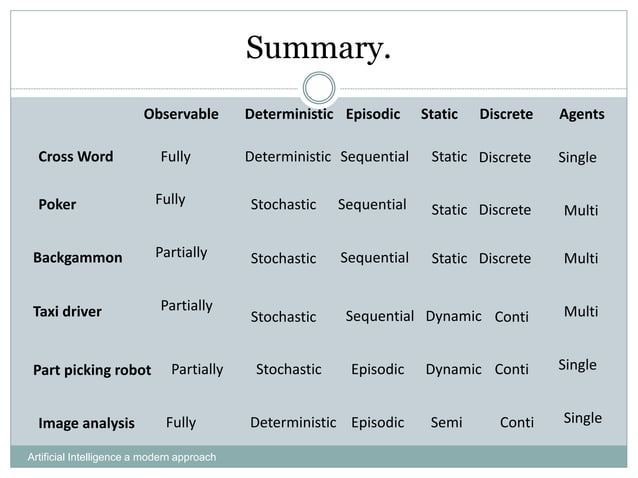Image resolution: width=638 pixels, height=478 pixels.
Task: Select Single in the Cross Word row
Action: pyautogui.click(x=577, y=157)
